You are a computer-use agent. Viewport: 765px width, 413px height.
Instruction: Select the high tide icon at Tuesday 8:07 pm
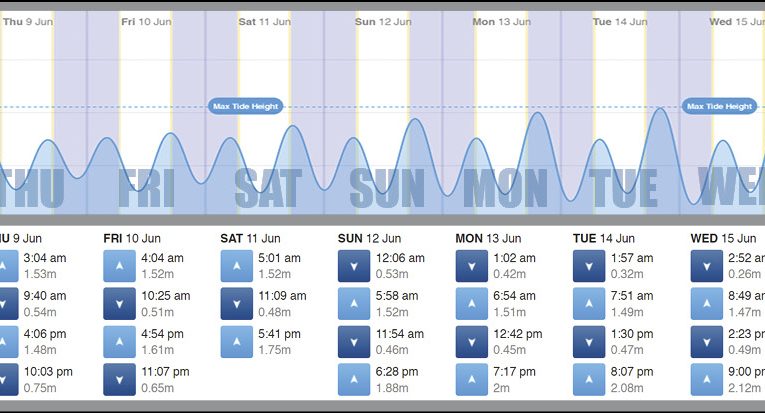588,379
